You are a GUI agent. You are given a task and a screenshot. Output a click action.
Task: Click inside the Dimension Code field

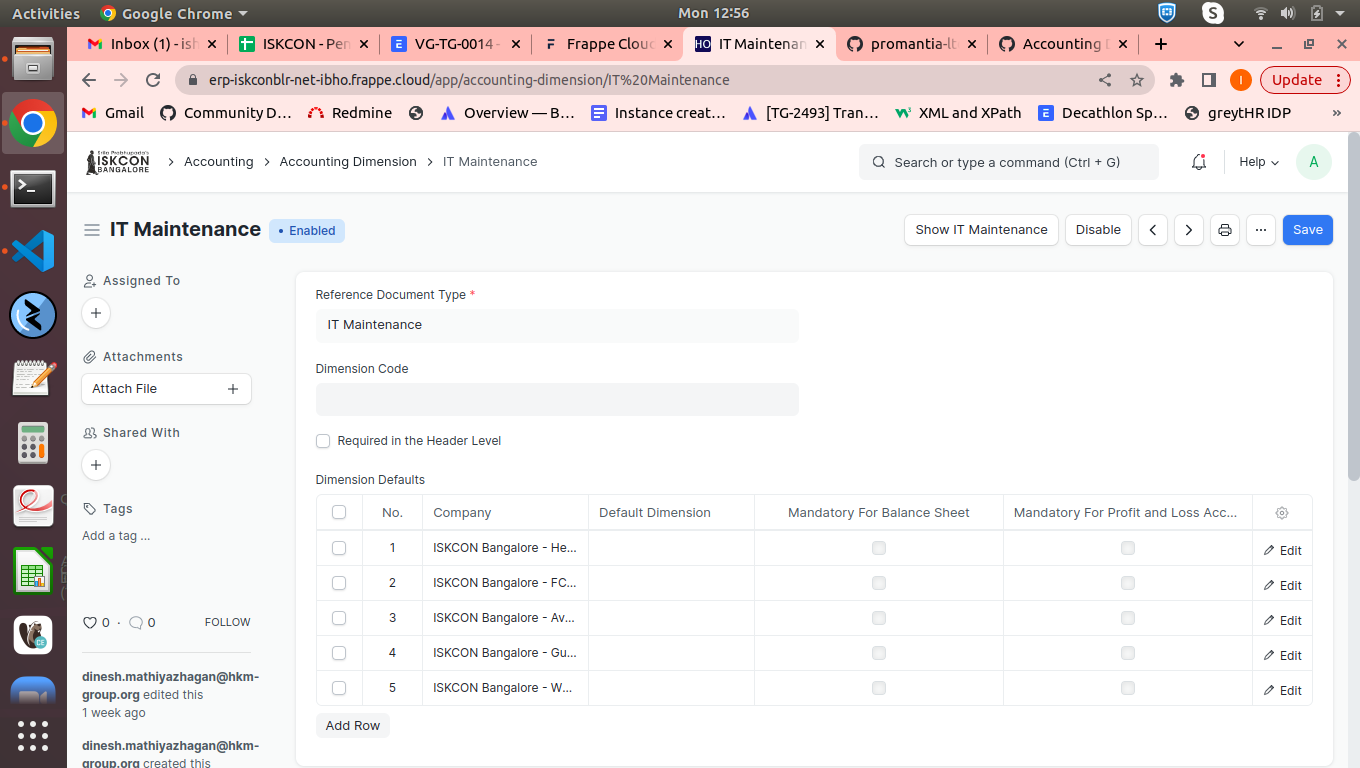pos(556,399)
